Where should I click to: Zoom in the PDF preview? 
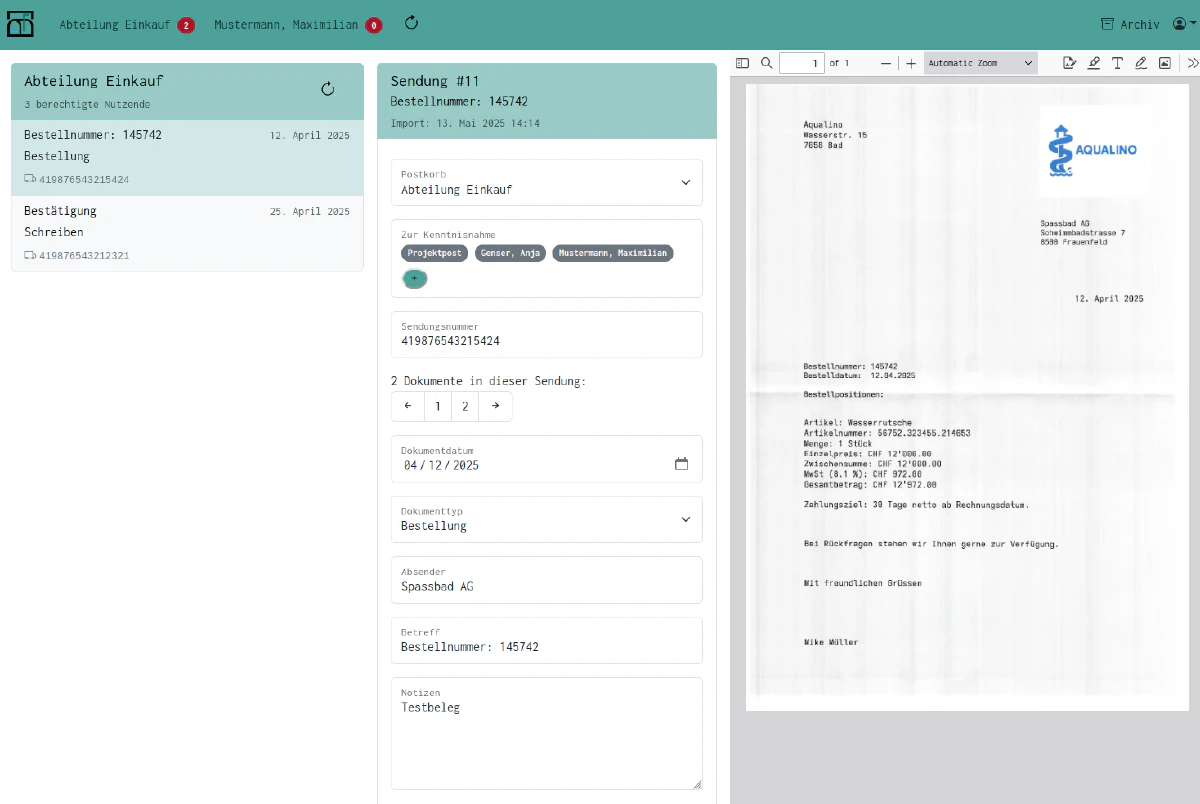click(911, 63)
